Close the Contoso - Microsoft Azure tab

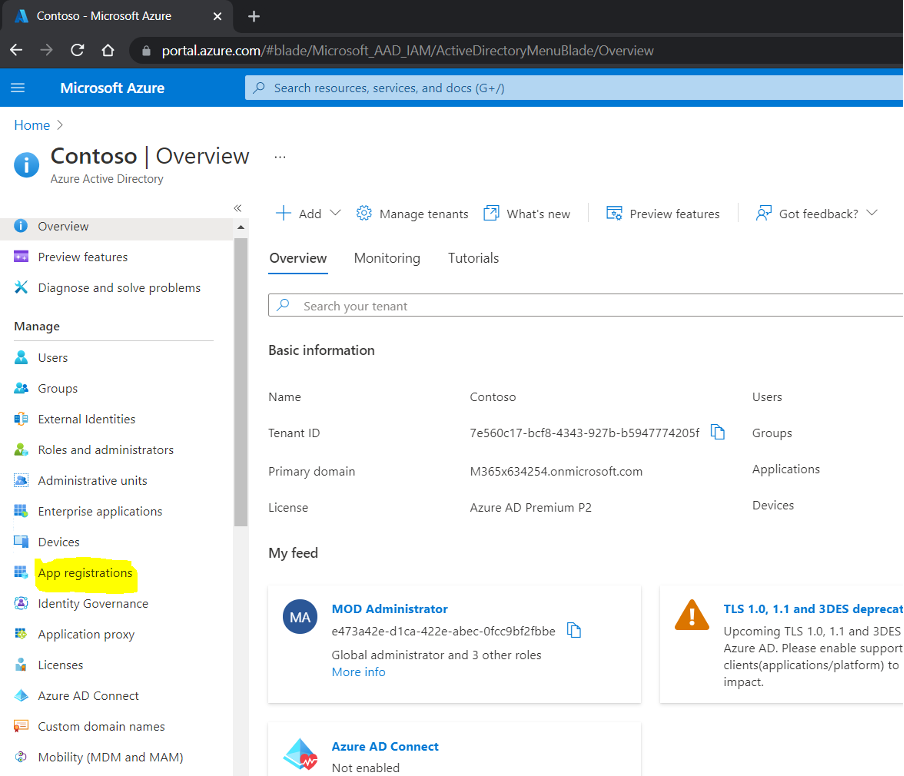(217, 16)
